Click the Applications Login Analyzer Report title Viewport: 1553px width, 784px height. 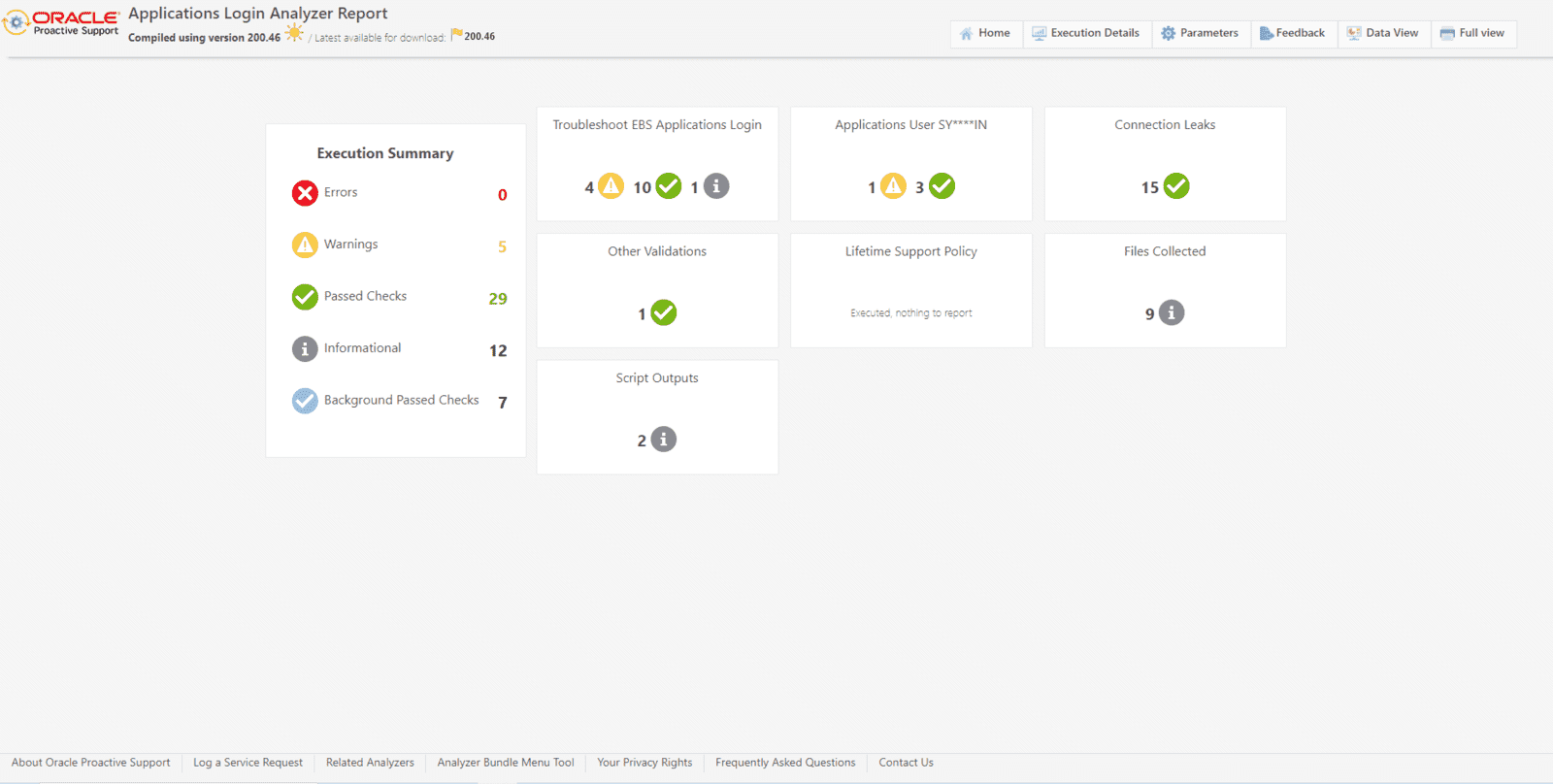click(x=258, y=14)
